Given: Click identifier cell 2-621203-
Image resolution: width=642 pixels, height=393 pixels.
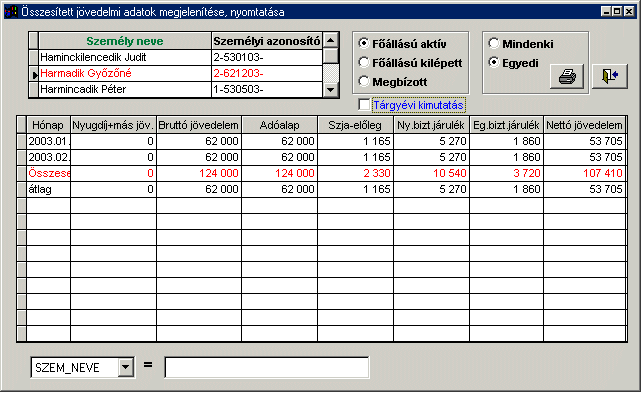Looking at the screenshot, I should point(267,73).
